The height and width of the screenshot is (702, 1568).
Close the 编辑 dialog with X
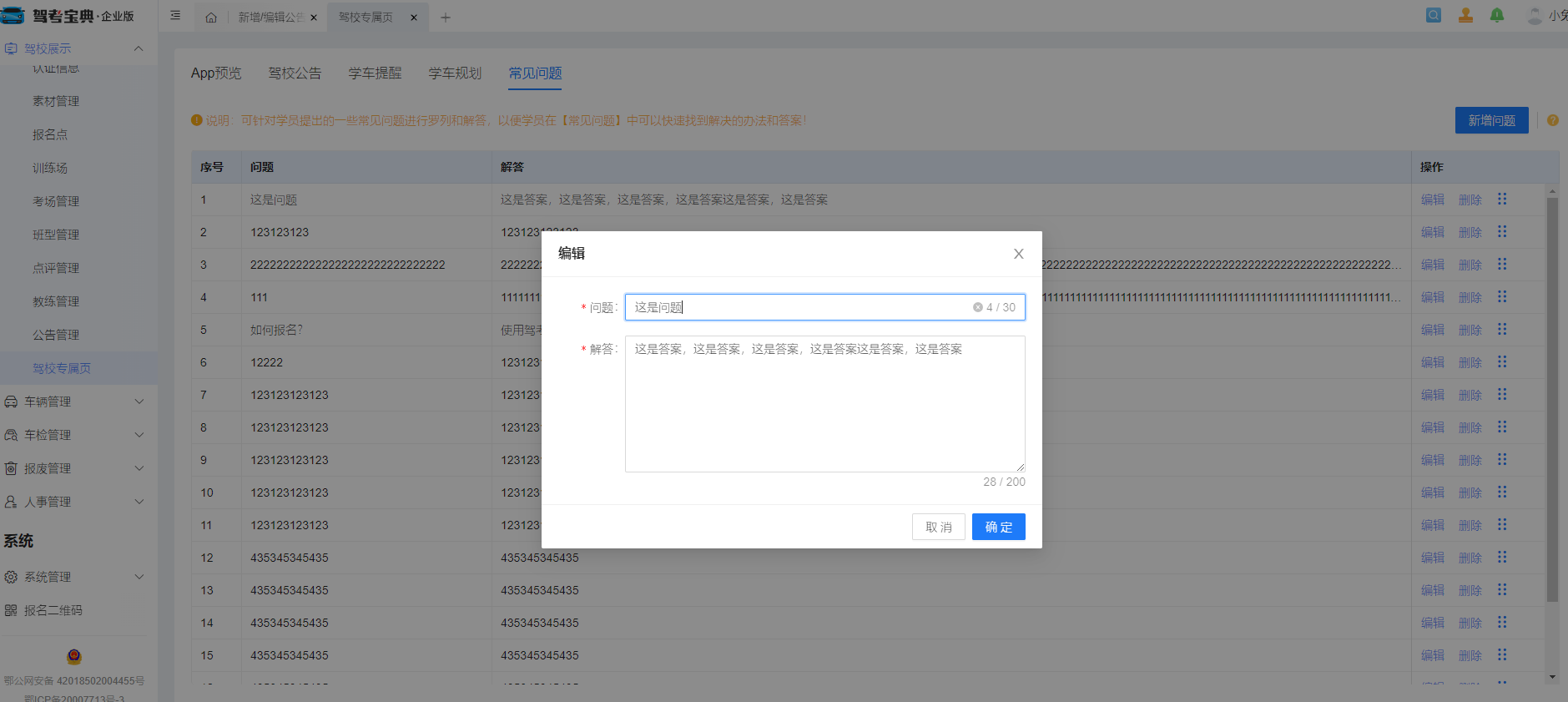point(1018,254)
